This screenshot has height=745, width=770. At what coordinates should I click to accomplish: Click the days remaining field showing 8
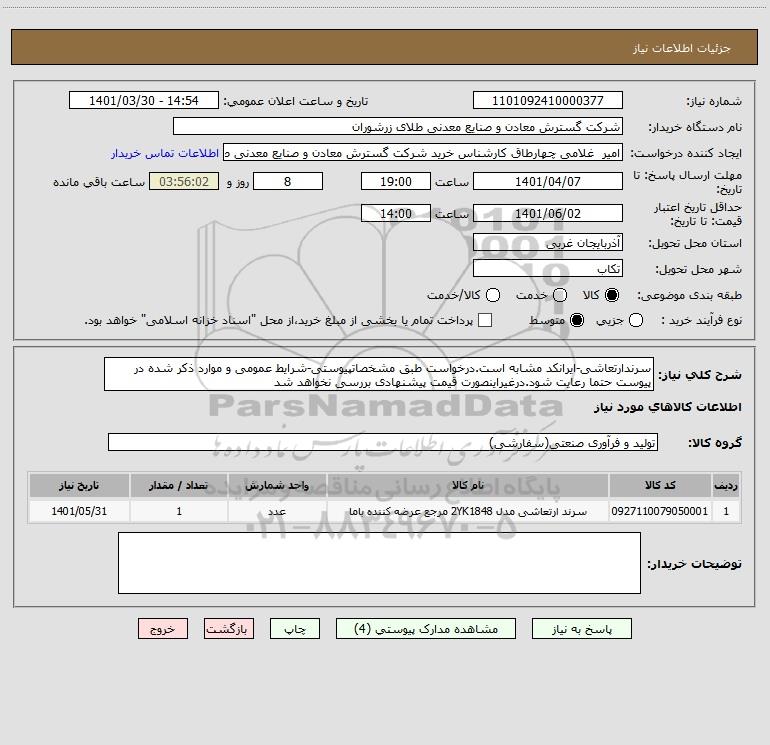(288, 182)
